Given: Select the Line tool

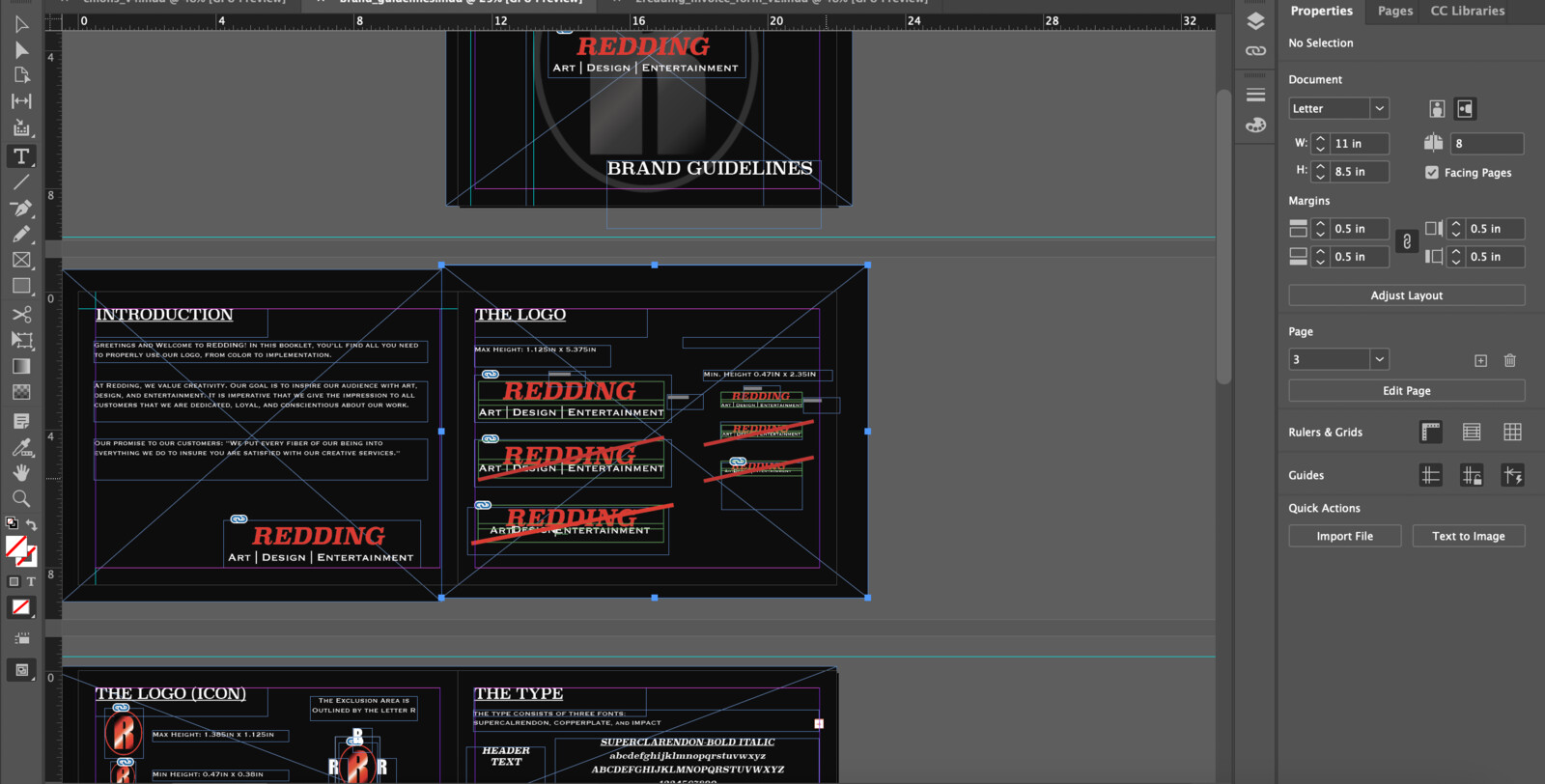Looking at the screenshot, I should click(x=21, y=182).
